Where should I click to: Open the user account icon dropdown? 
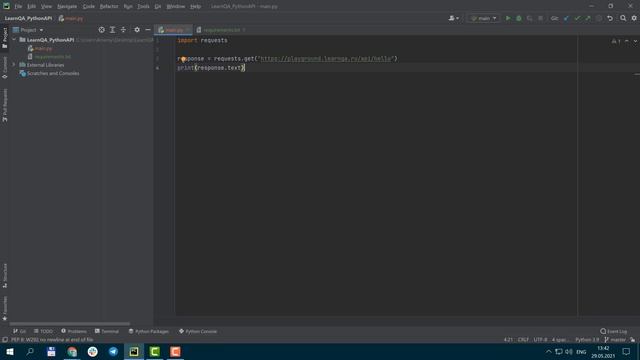point(453,18)
